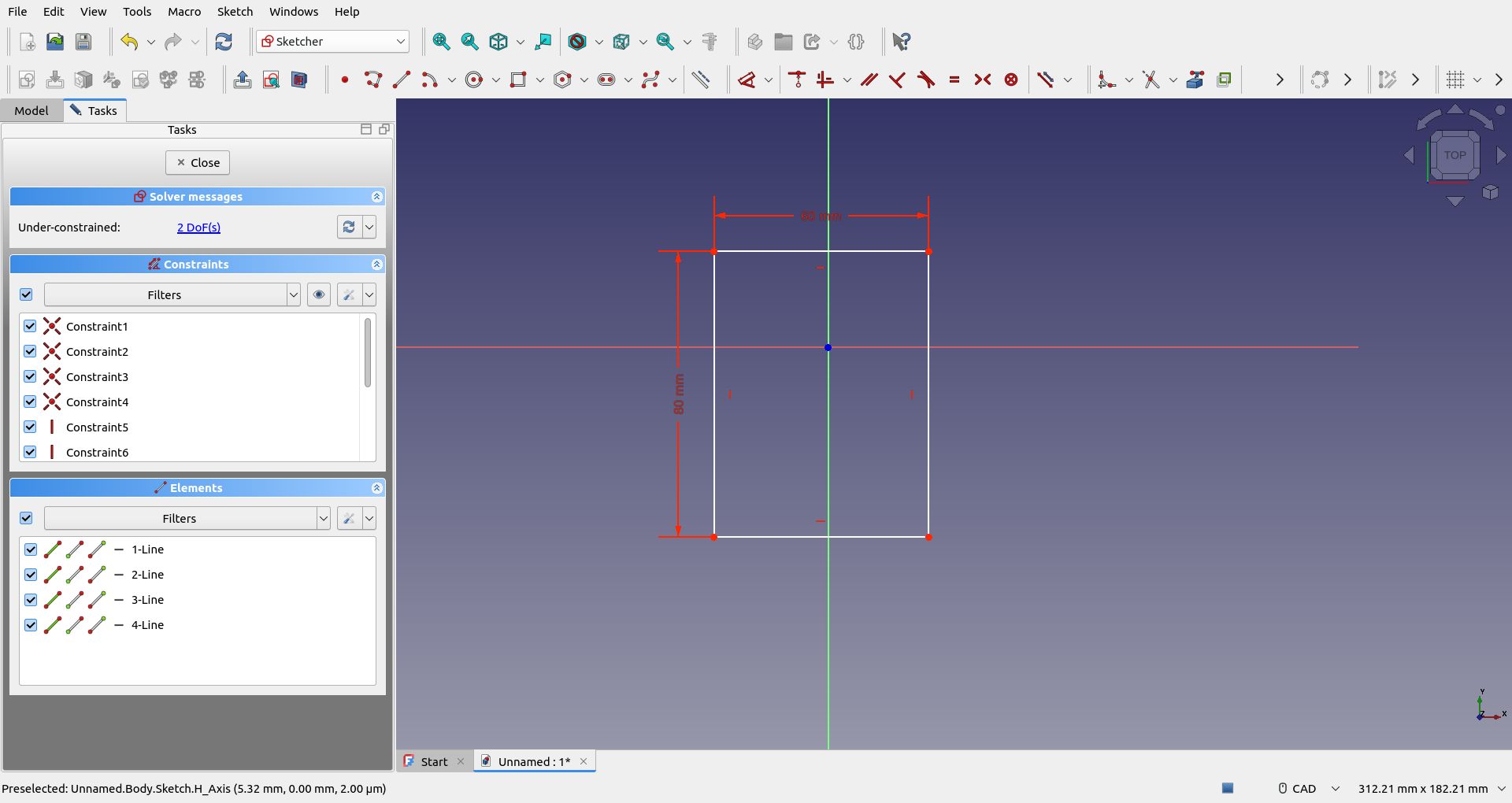Apply the Perpendicular constraint
This screenshot has width=1512, height=803.
pyautogui.click(x=897, y=80)
